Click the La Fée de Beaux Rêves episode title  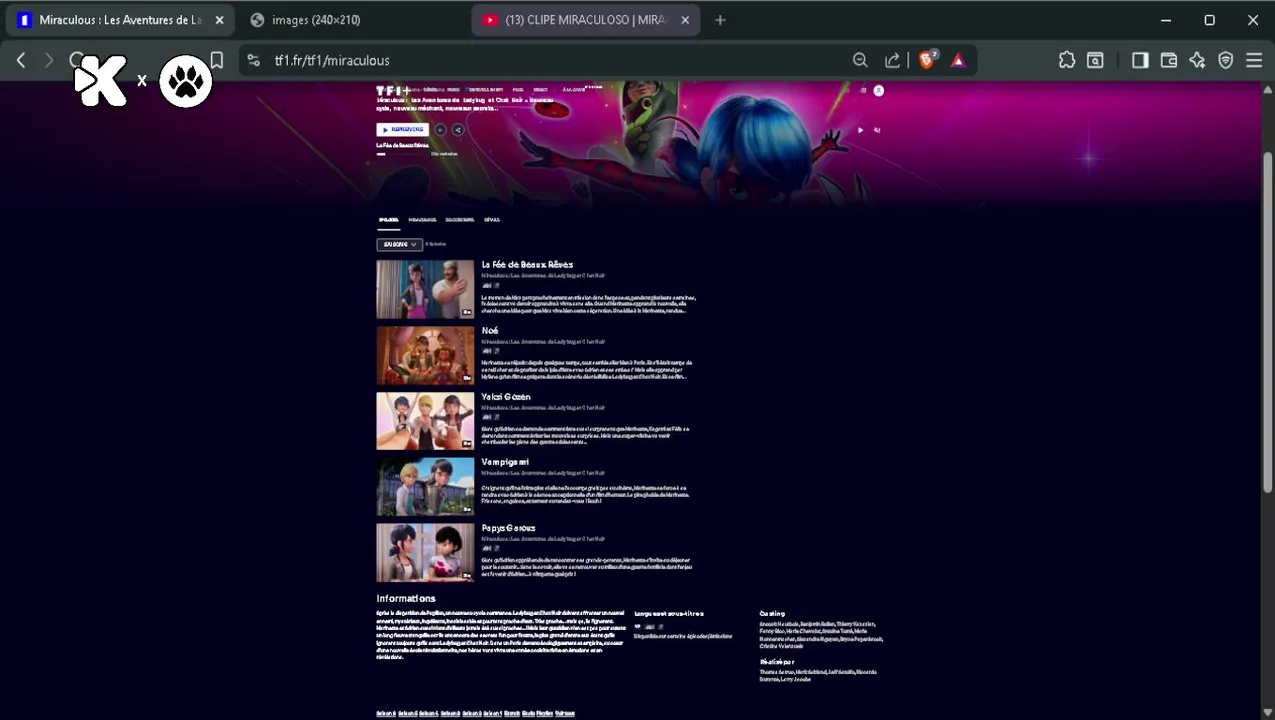[527, 265]
